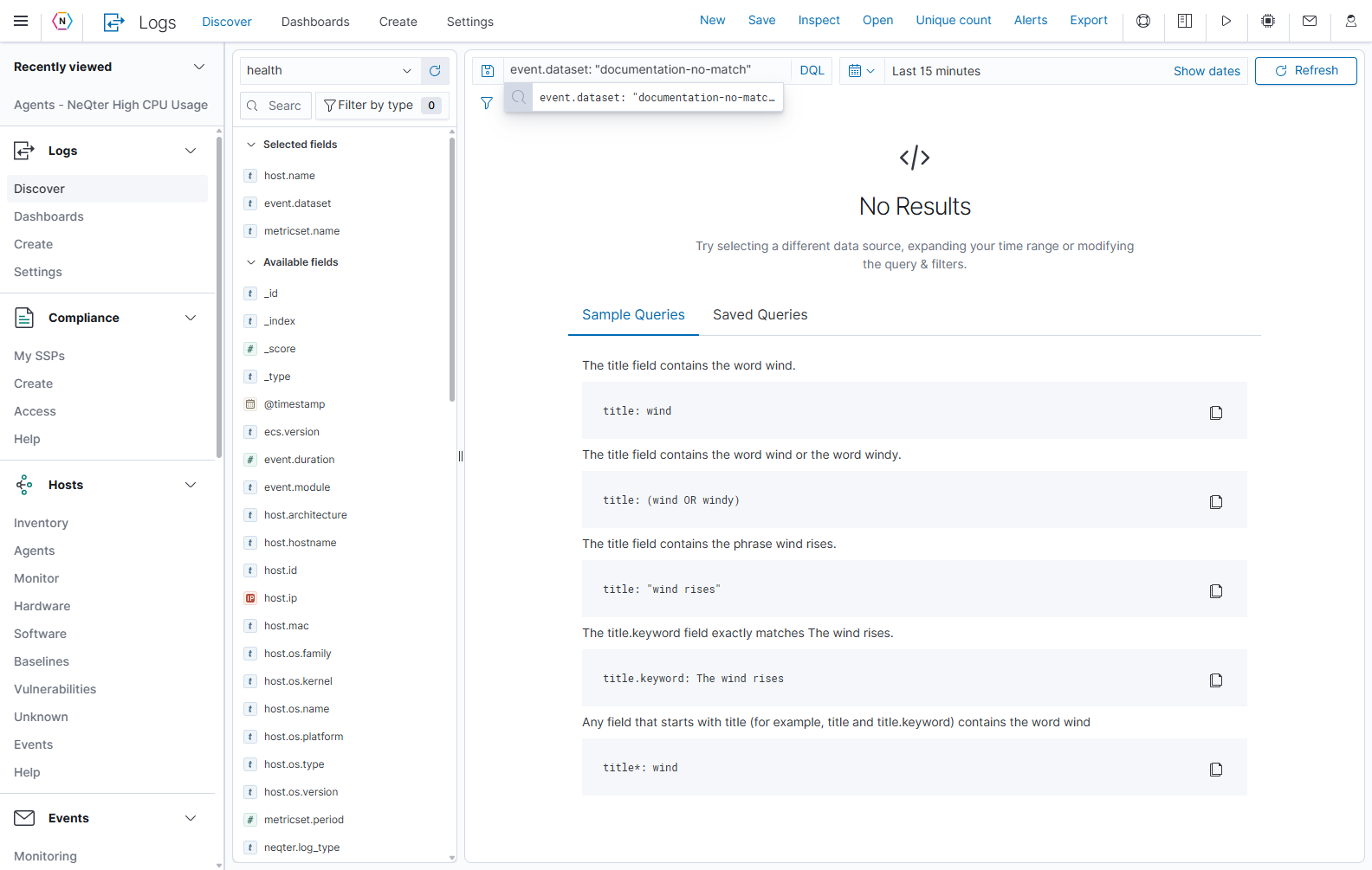
Task: Click the saved query disk icon
Action: pyautogui.click(x=488, y=71)
